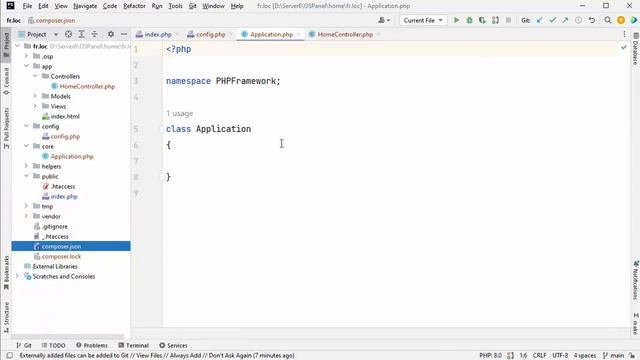Open the Commit tool window
This screenshot has height=360, width=640.
pyautogui.click(x=6, y=81)
